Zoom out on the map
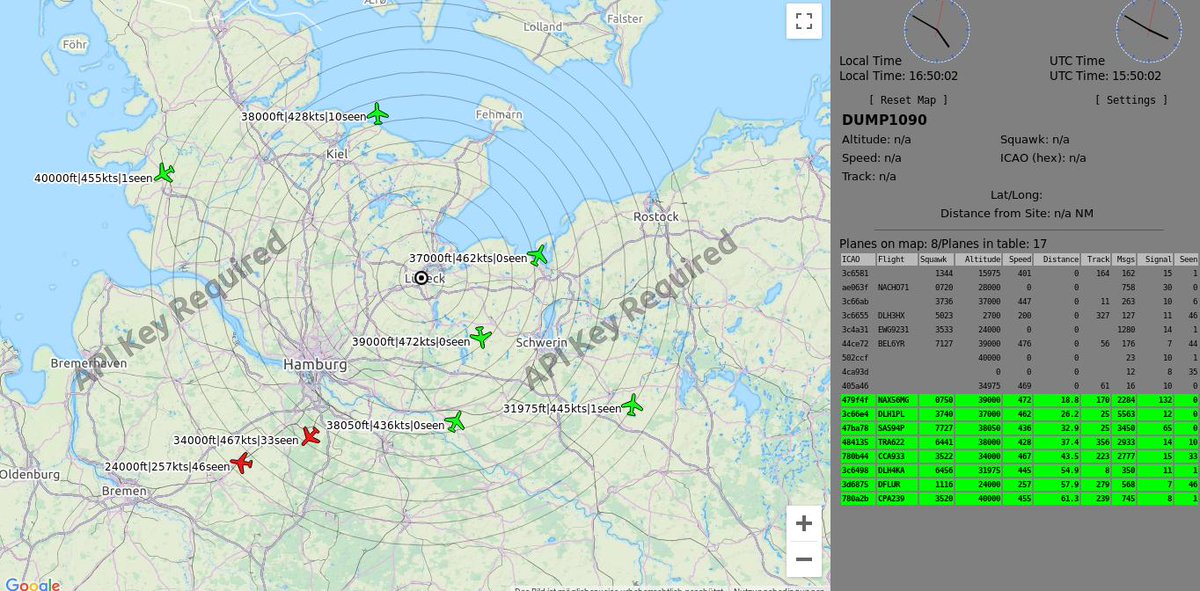This screenshot has width=1200, height=591. pos(803,559)
